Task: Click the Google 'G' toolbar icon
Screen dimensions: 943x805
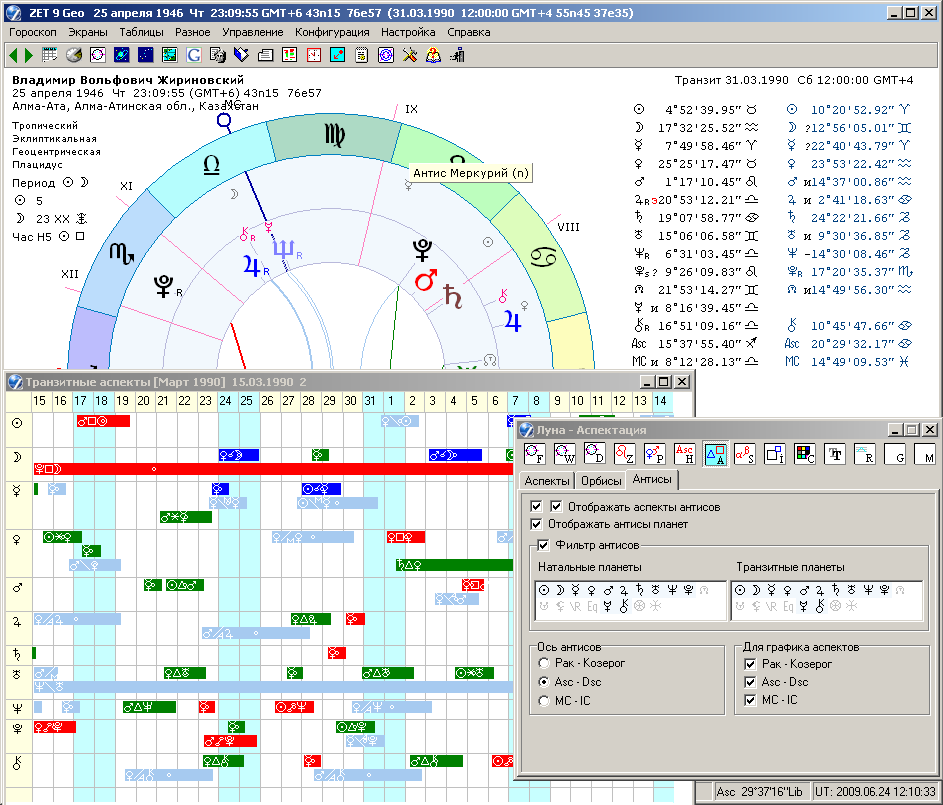Action: 193,55
